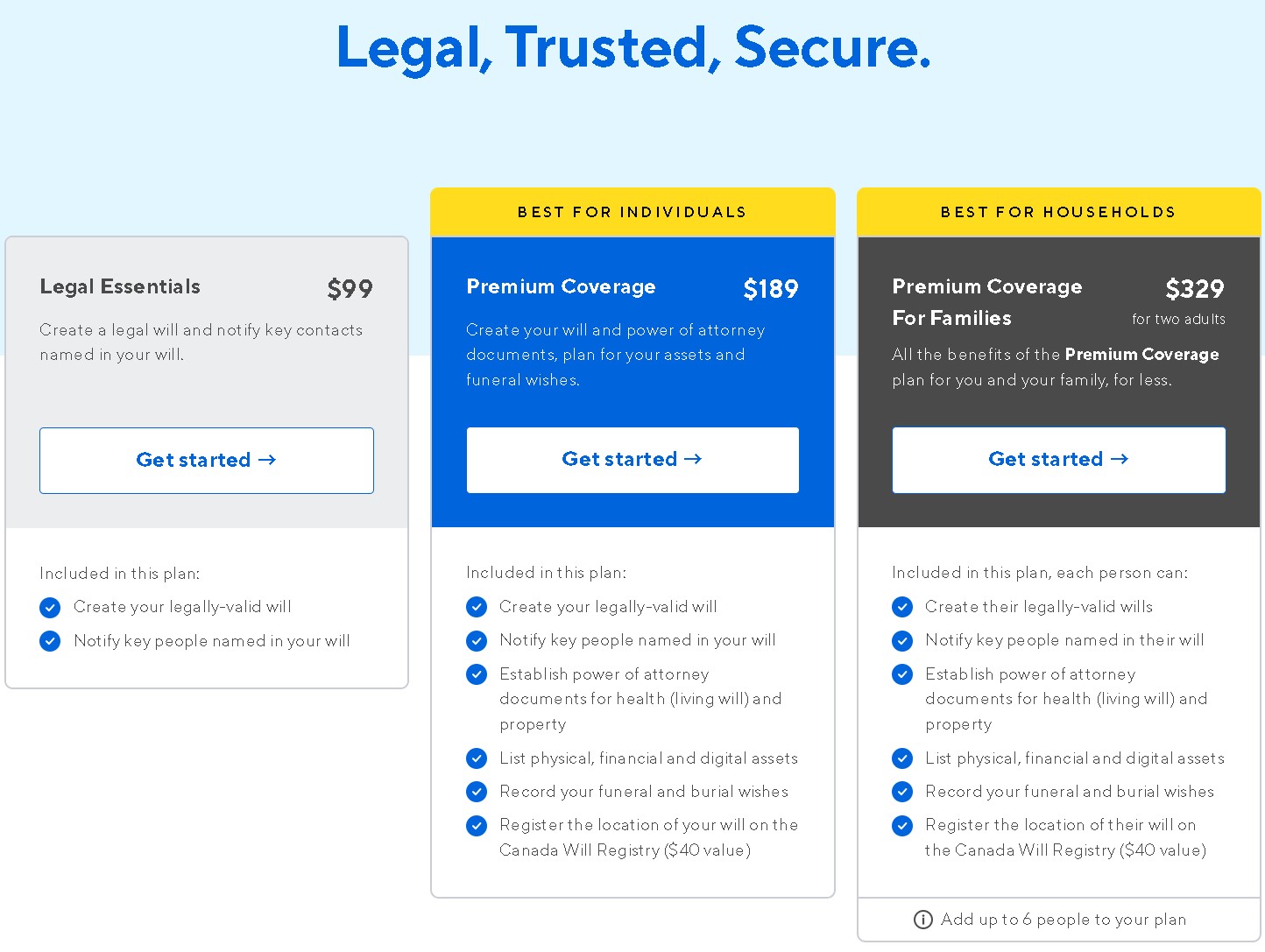Click info icon beside Add up to 6 people
This screenshot has height=952, width=1265.
pyautogui.click(x=922, y=920)
